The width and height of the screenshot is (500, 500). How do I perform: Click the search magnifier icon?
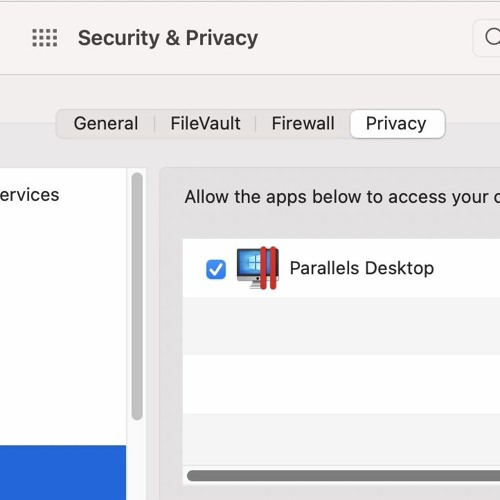(x=492, y=36)
